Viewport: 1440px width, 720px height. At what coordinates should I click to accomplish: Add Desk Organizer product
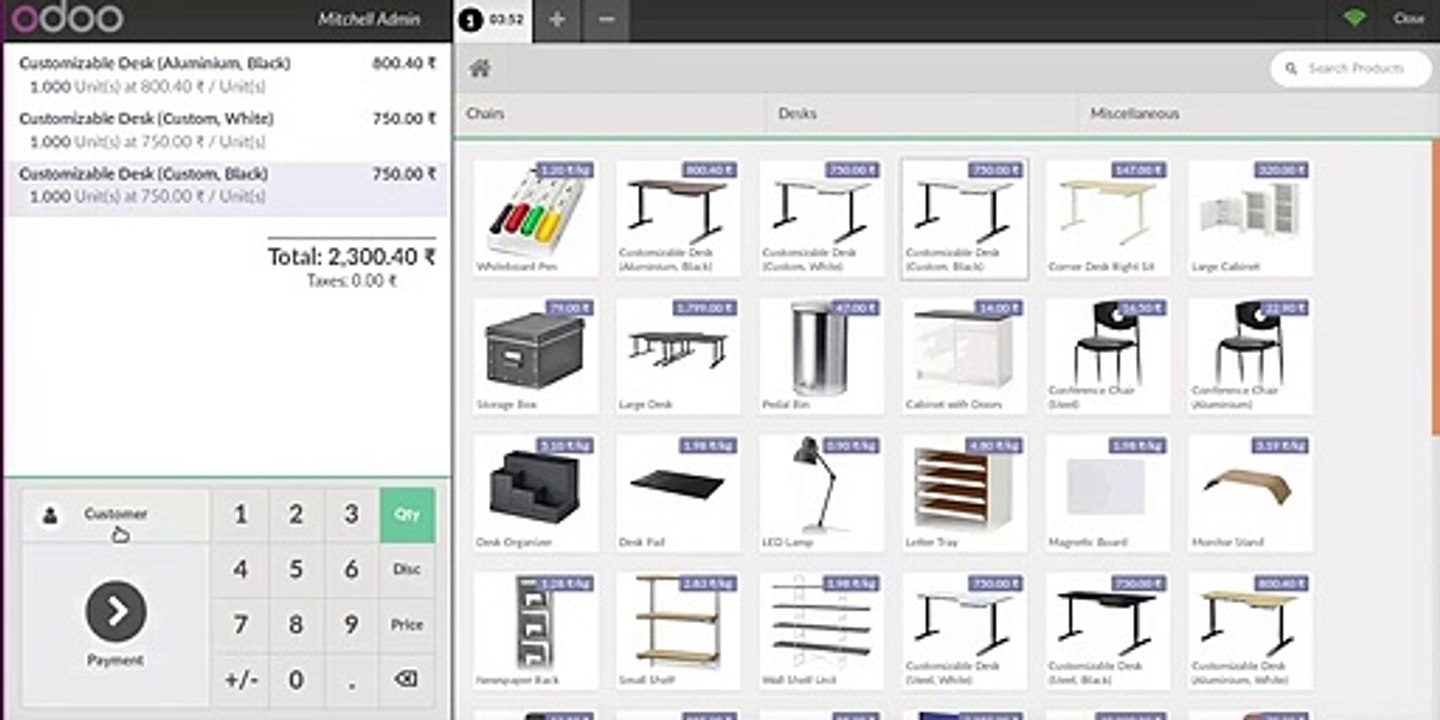pyautogui.click(x=536, y=493)
